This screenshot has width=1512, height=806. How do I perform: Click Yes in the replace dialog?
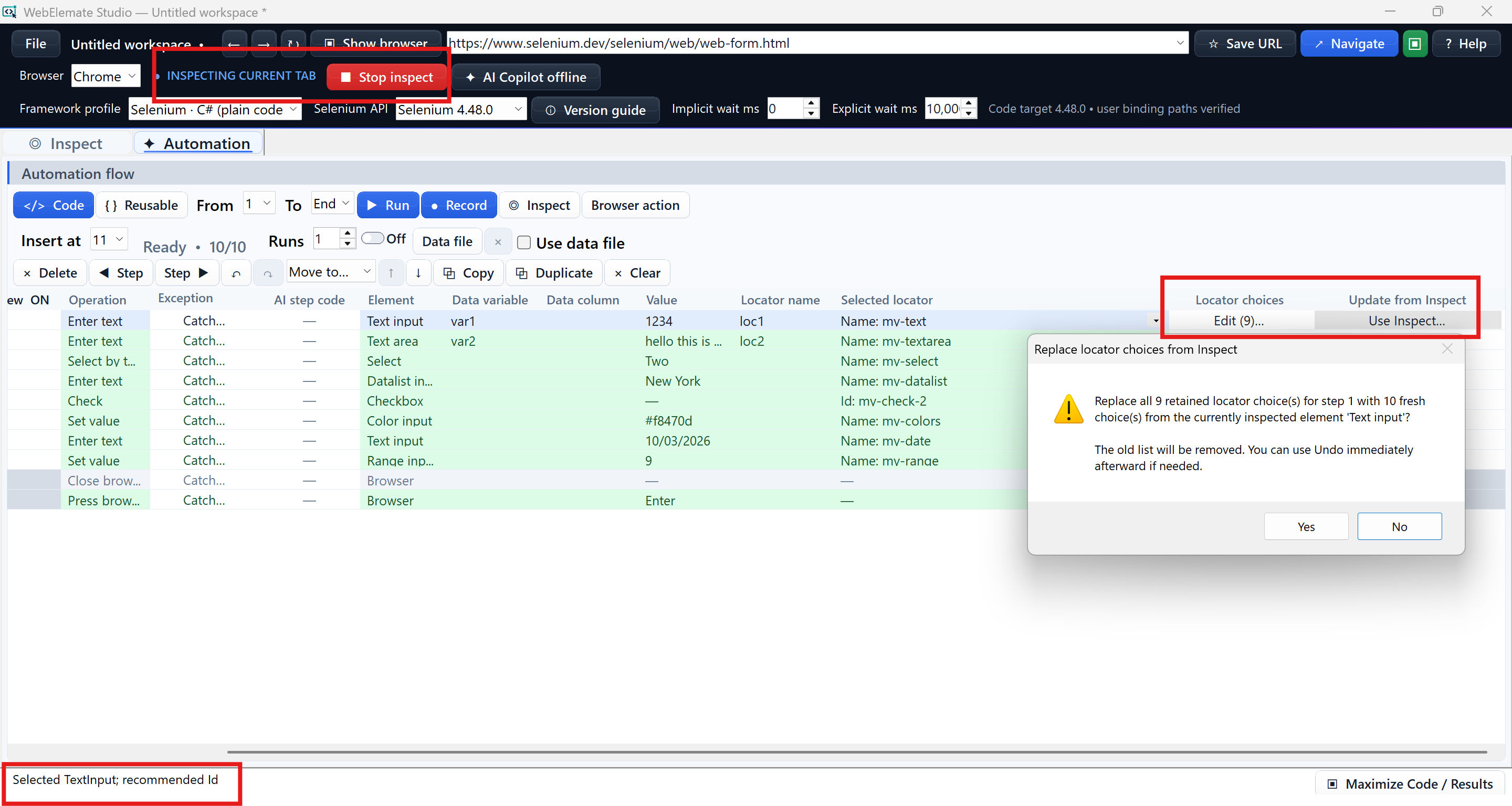(1305, 526)
